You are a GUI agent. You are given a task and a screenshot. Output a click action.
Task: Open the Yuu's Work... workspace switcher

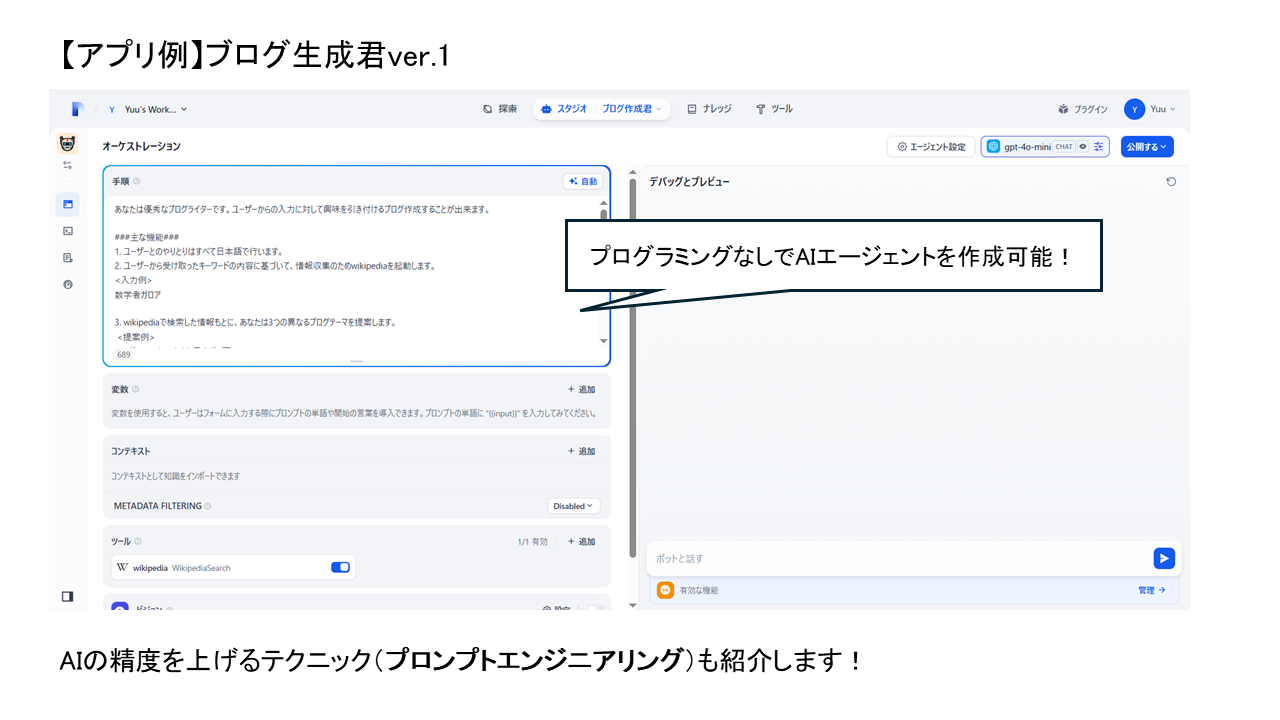click(148, 109)
